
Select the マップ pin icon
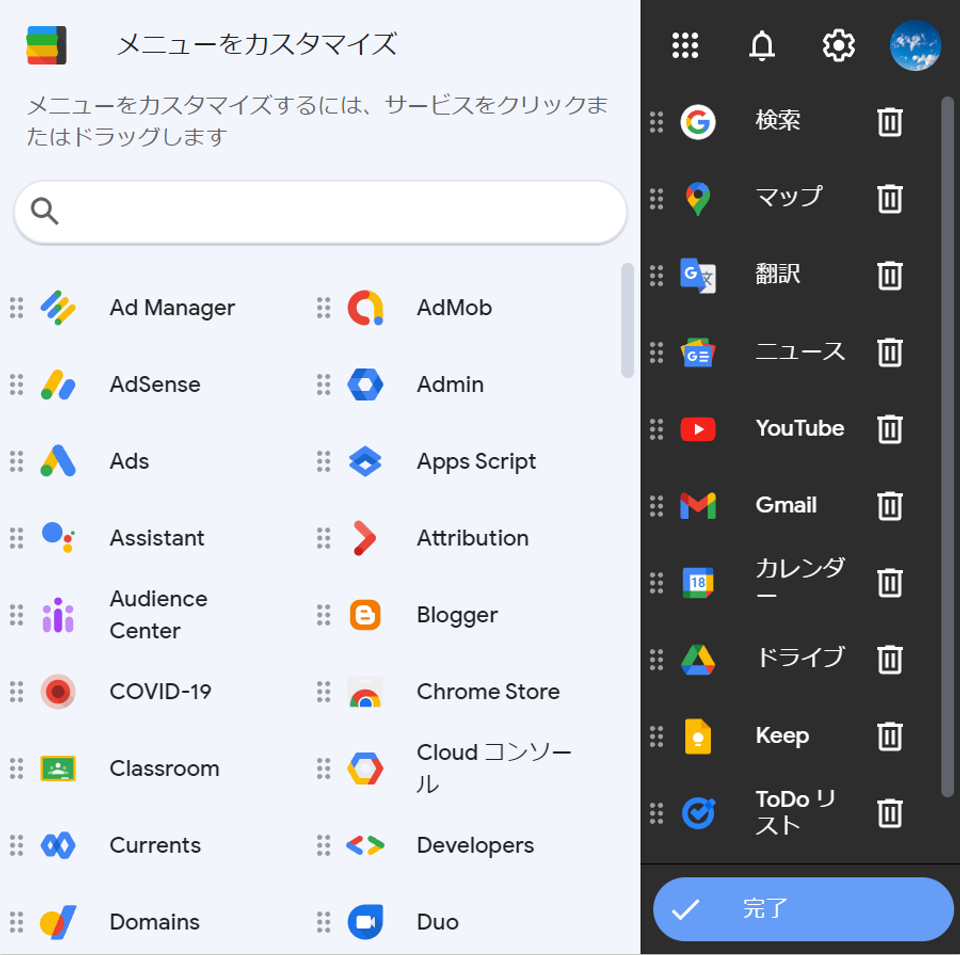[x=698, y=198]
